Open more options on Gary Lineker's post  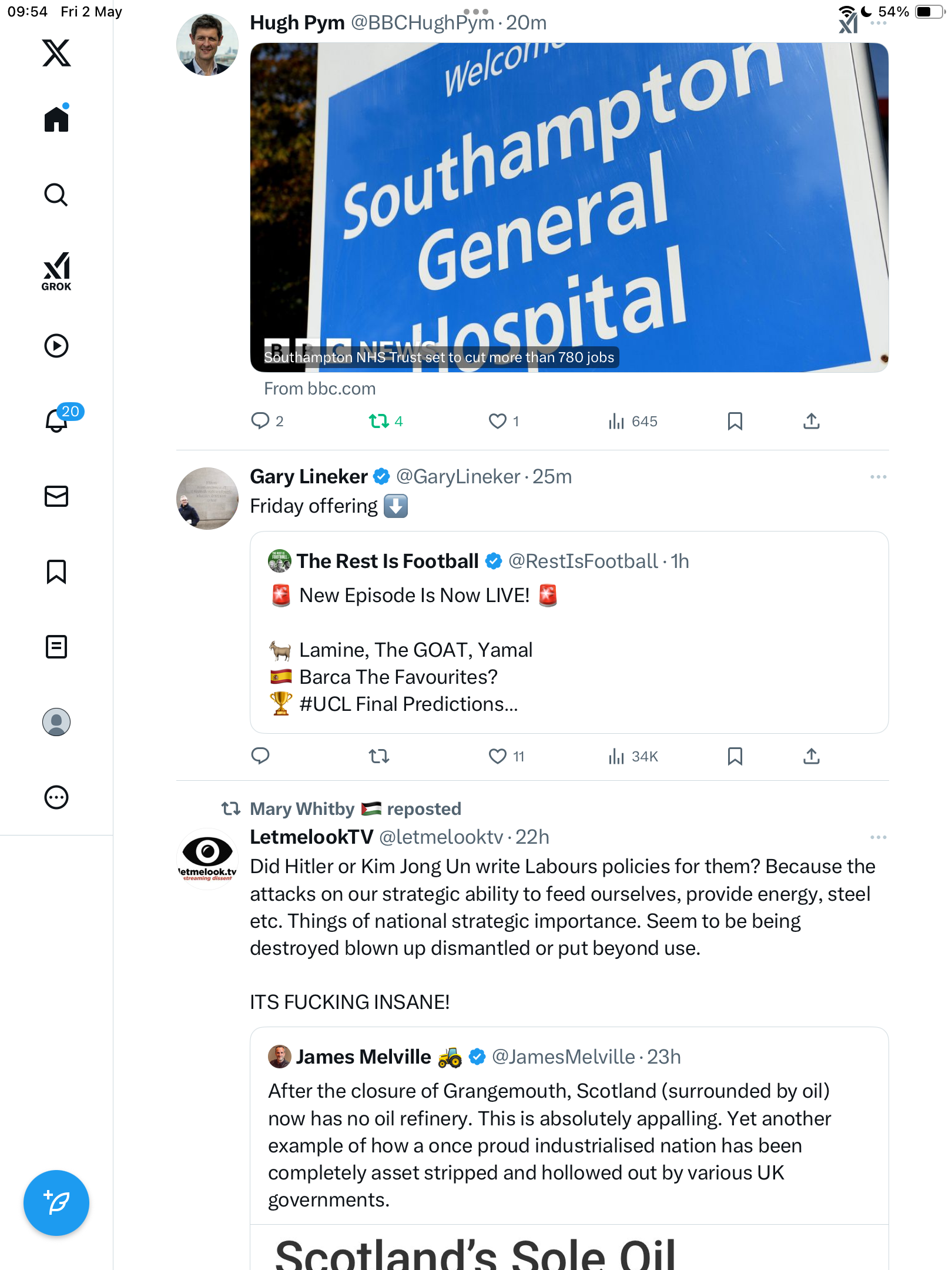click(x=879, y=477)
